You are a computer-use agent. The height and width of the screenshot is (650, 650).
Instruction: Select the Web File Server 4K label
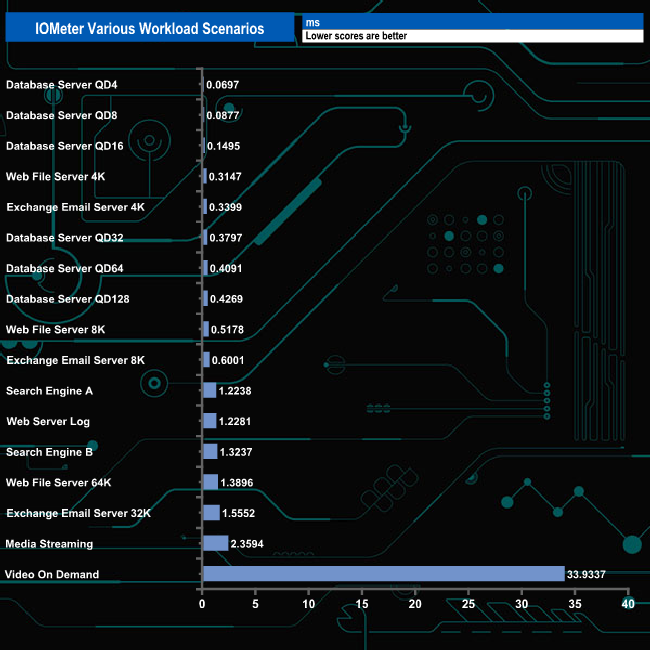55,176
